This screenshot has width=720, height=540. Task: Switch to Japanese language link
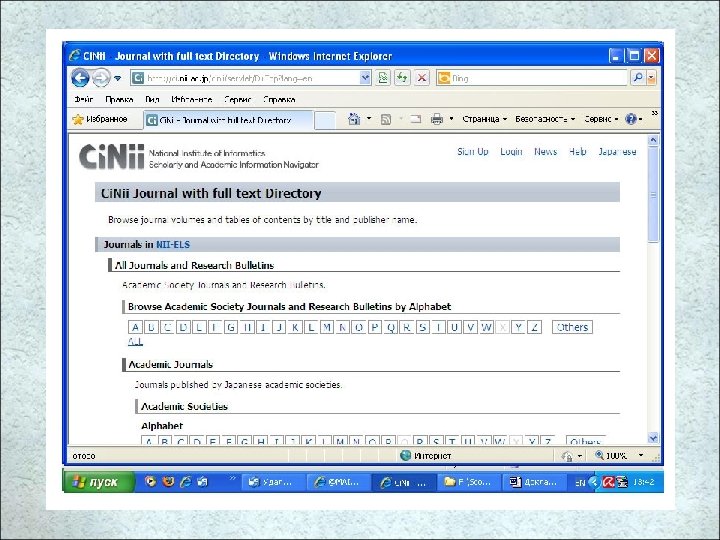pyautogui.click(x=617, y=152)
